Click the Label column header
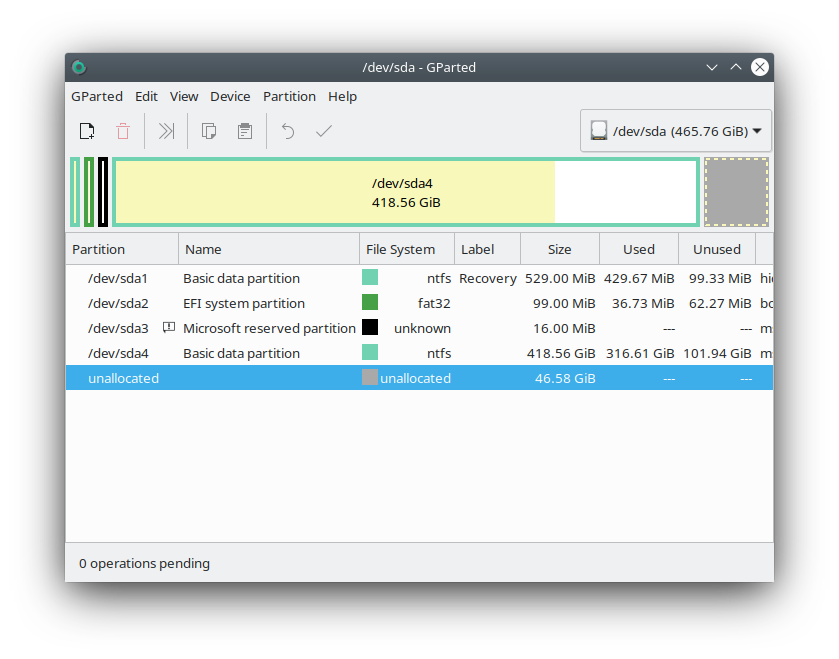 coord(487,249)
